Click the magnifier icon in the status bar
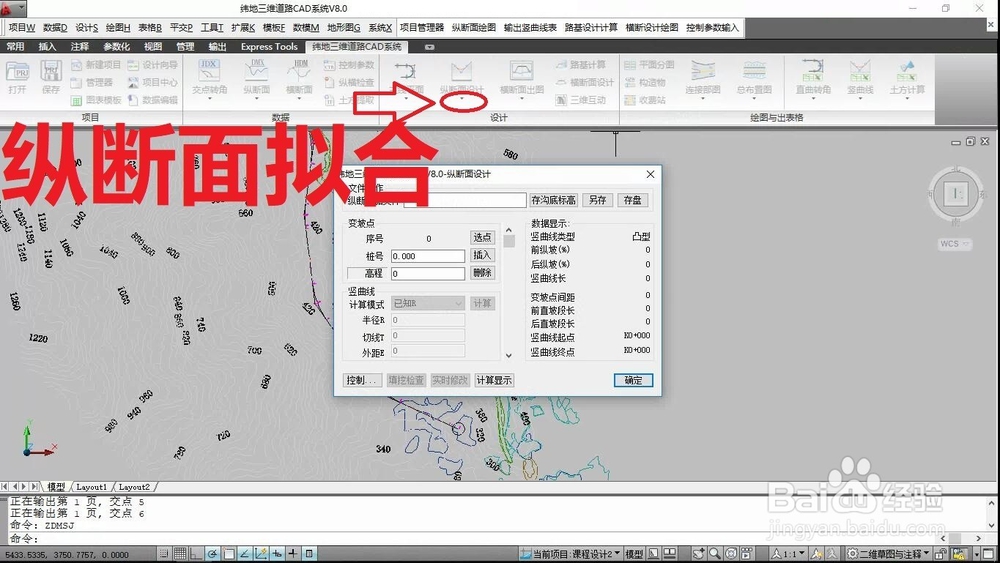This screenshot has width=1000, height=563. 715,554
